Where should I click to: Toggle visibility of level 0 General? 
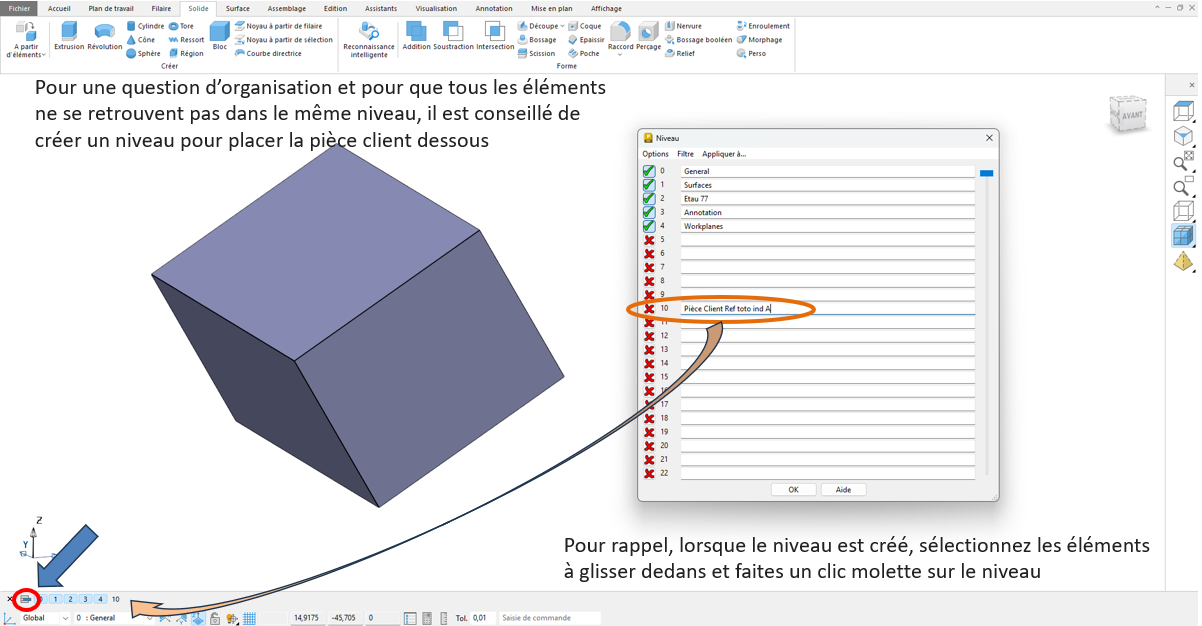pos(649,171)
